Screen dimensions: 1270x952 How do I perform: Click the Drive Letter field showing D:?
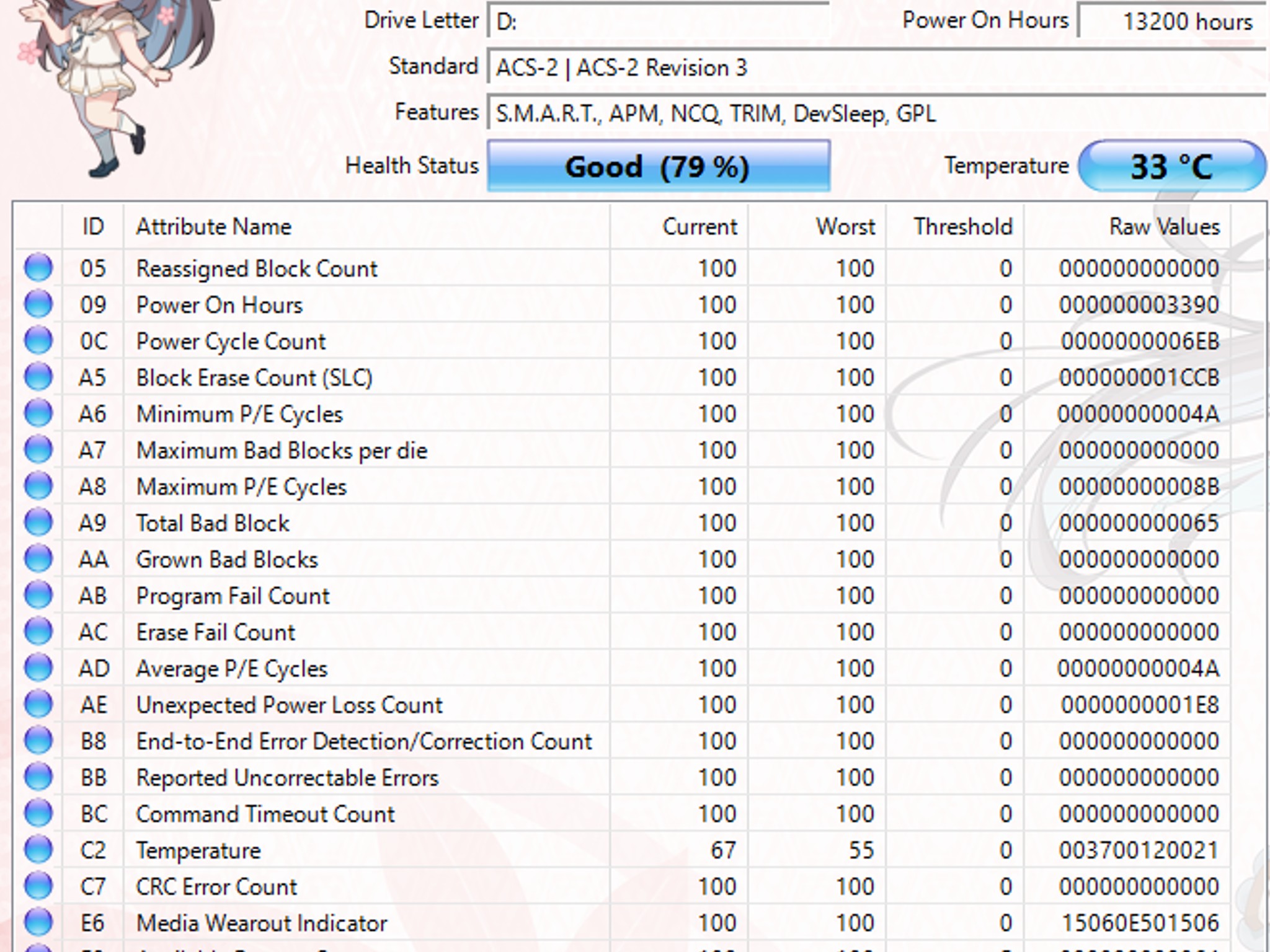coord(659,22)
